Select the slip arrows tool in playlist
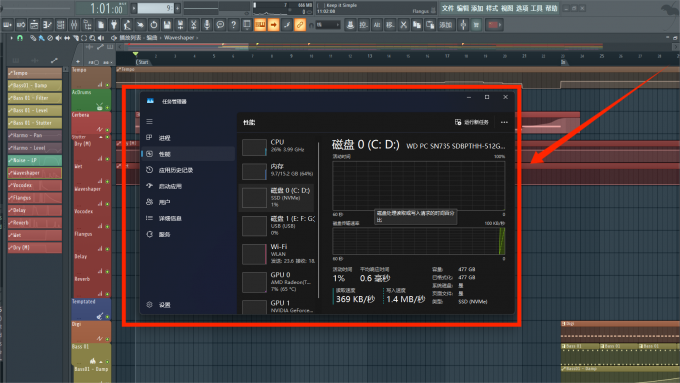The height and width of the screenshot is (383, 680). [x=67, y=38]
